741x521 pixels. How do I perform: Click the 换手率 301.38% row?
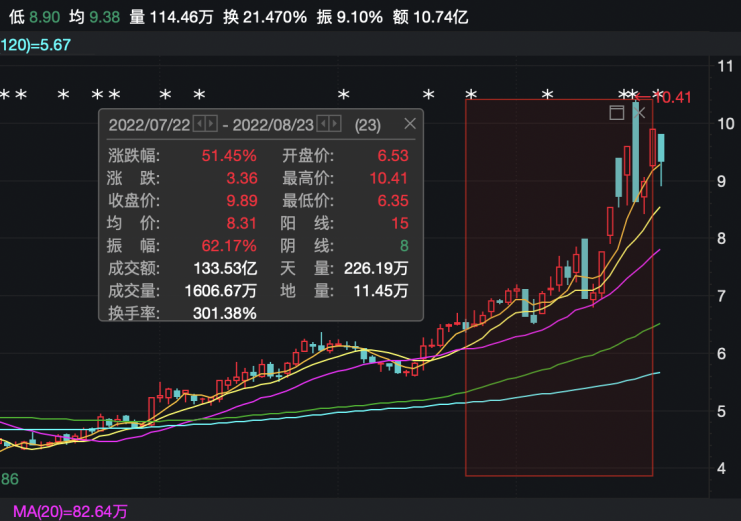pyautogui.click(x=182, y=312)
